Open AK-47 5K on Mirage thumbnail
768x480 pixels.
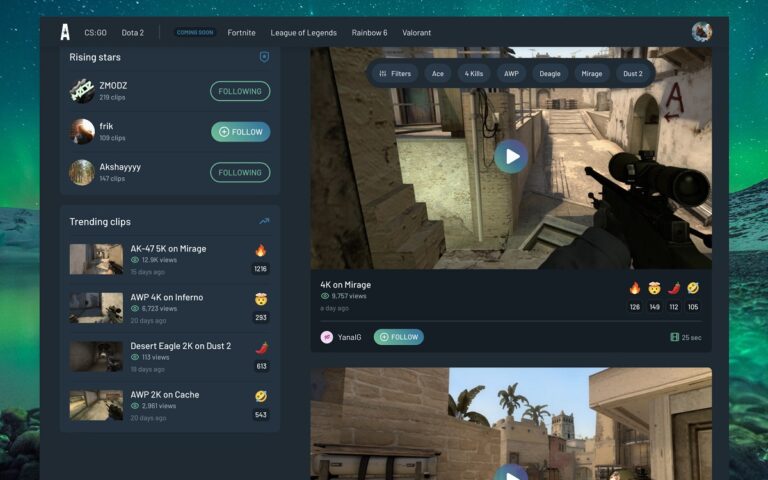coord(96,259)
